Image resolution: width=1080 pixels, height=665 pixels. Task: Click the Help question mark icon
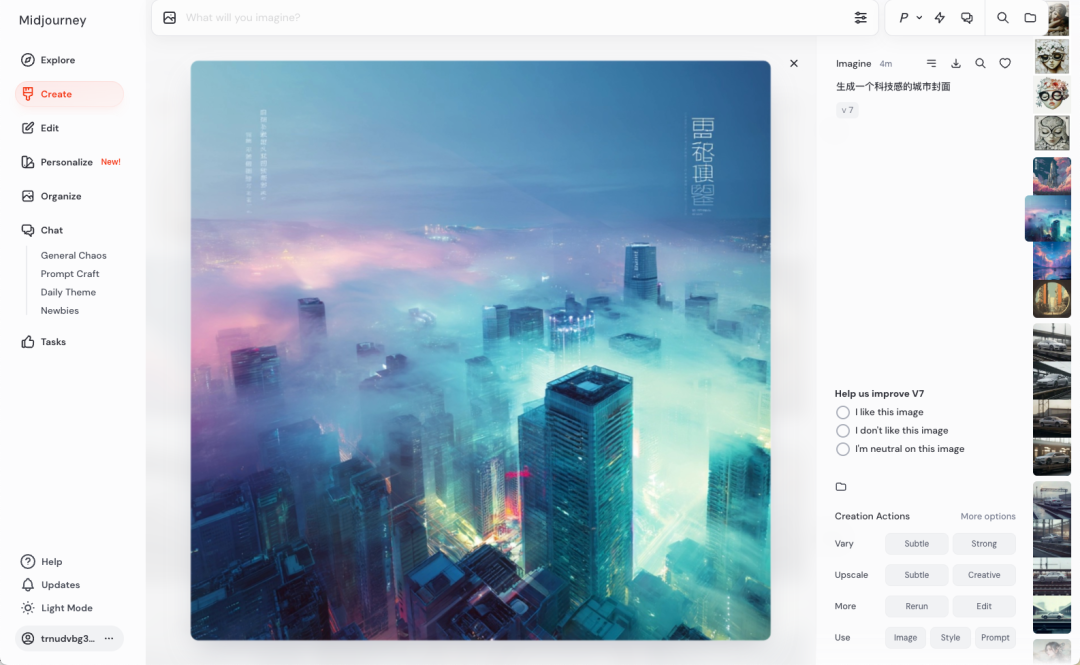[x=28, y=562]
